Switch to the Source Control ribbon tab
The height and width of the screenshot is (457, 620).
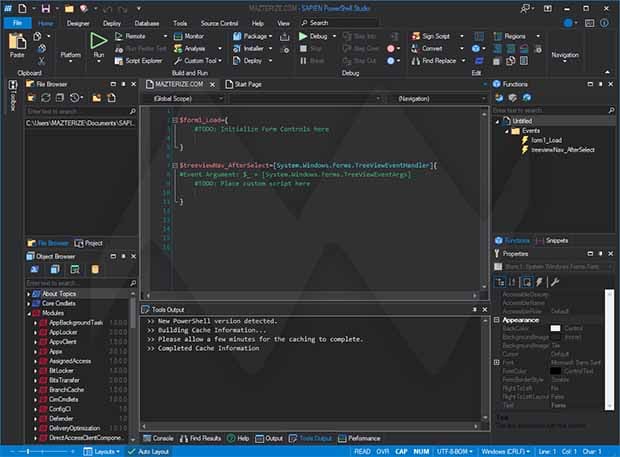click(219, 23)
